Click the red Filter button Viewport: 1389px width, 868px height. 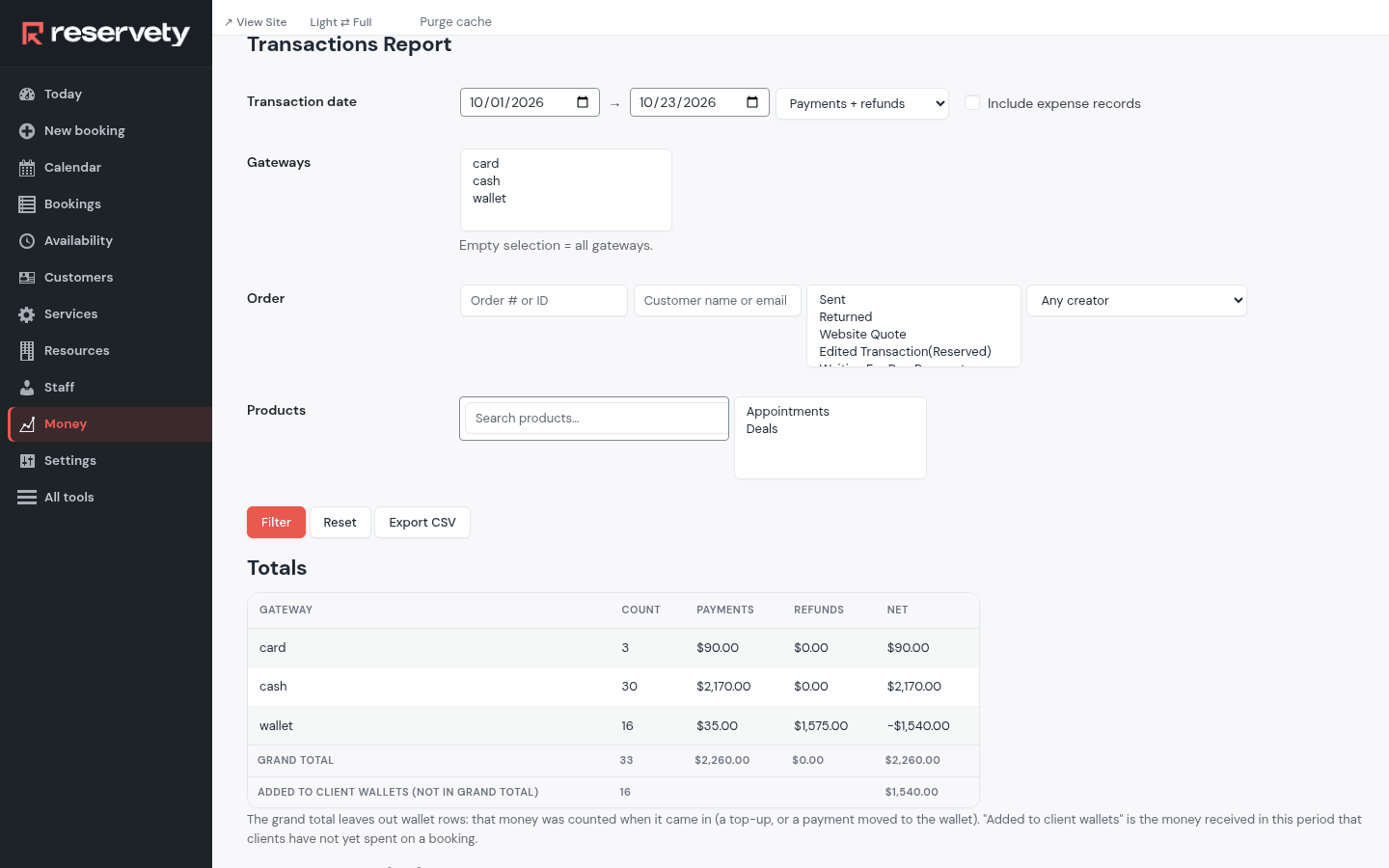click(x=276, y=522)
